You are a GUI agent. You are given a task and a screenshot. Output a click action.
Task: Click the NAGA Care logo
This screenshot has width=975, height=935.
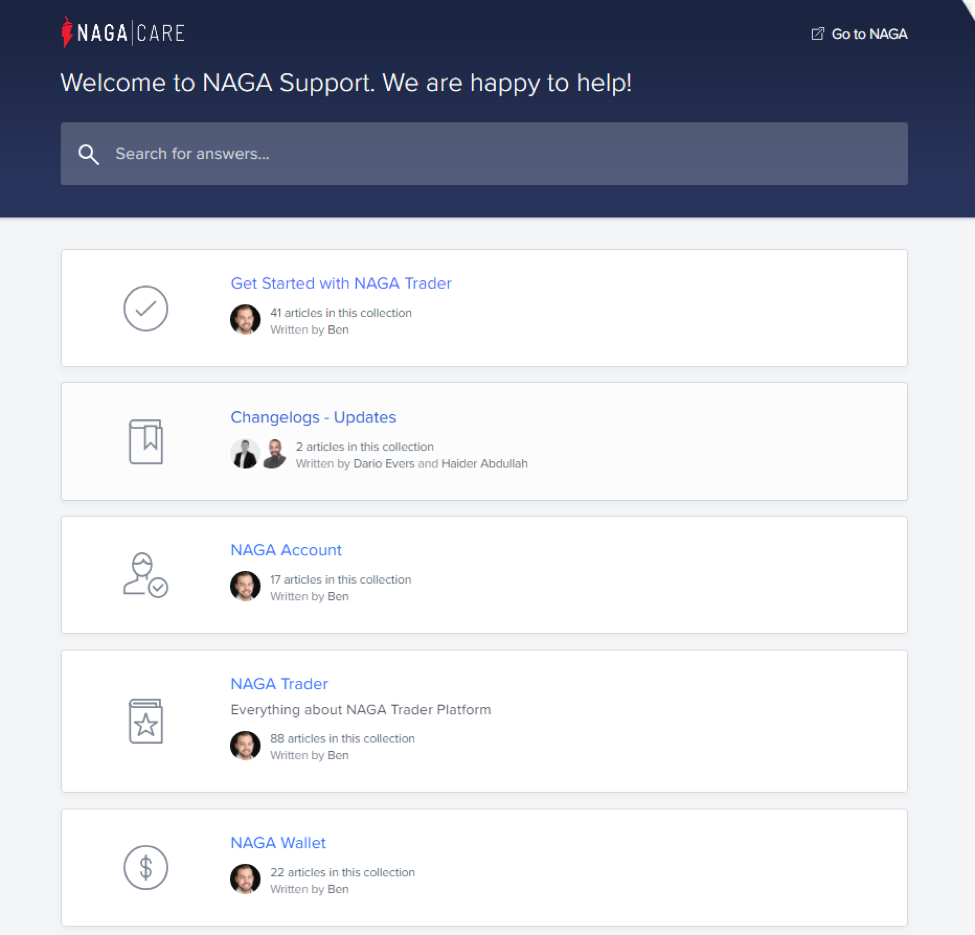123,32
